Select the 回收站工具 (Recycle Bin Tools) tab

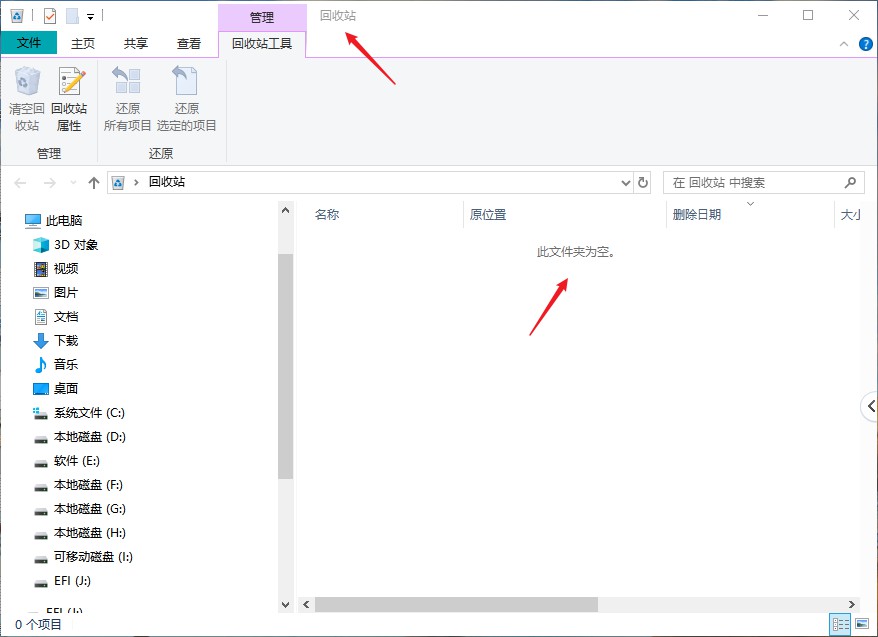point(262,44)
